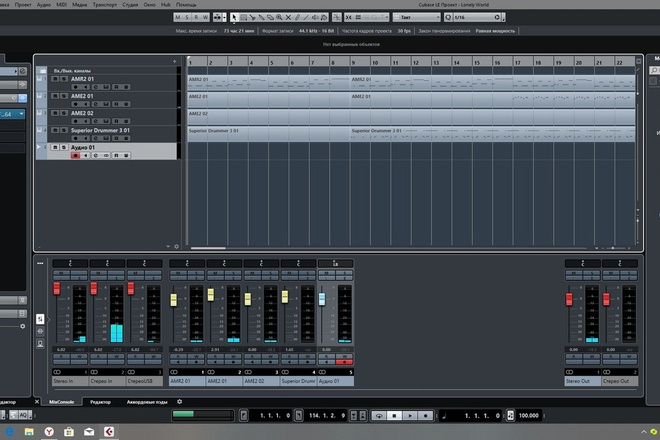Viewport: 660px width, 440px height.
Task: Open the snap mode dropdown arrow
Action: point(387,17)
